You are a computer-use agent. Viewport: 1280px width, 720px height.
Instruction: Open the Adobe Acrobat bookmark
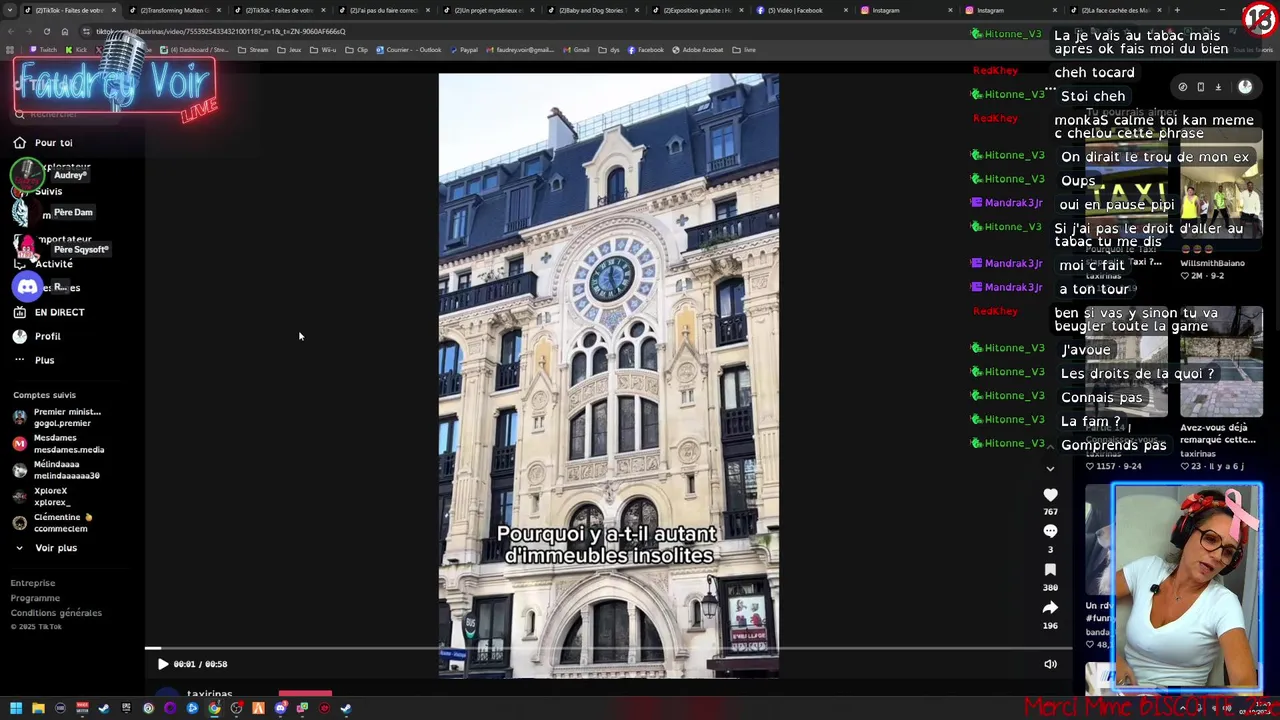point(699,50)
